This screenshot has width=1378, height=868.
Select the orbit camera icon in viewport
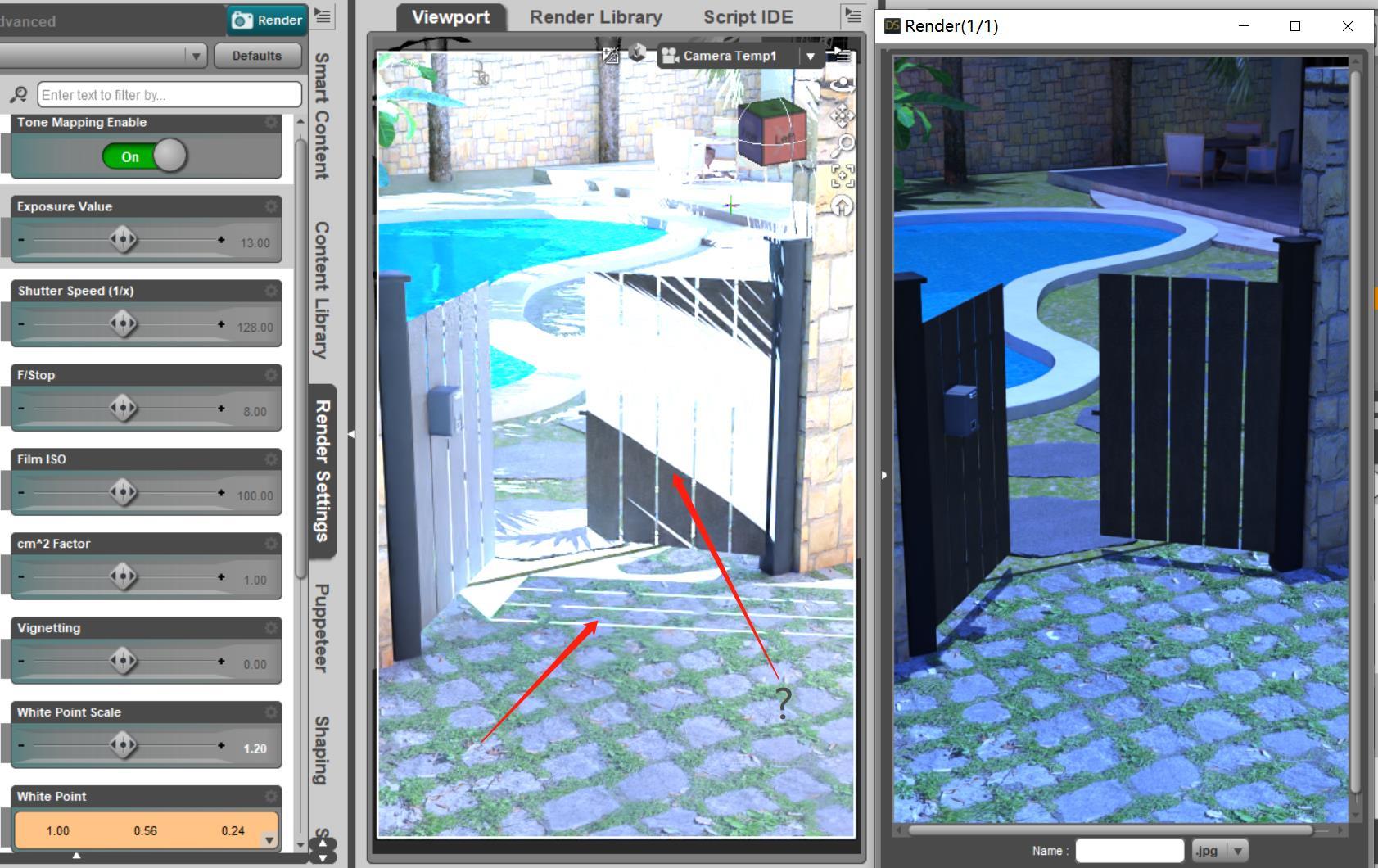[x=840, y=84]
